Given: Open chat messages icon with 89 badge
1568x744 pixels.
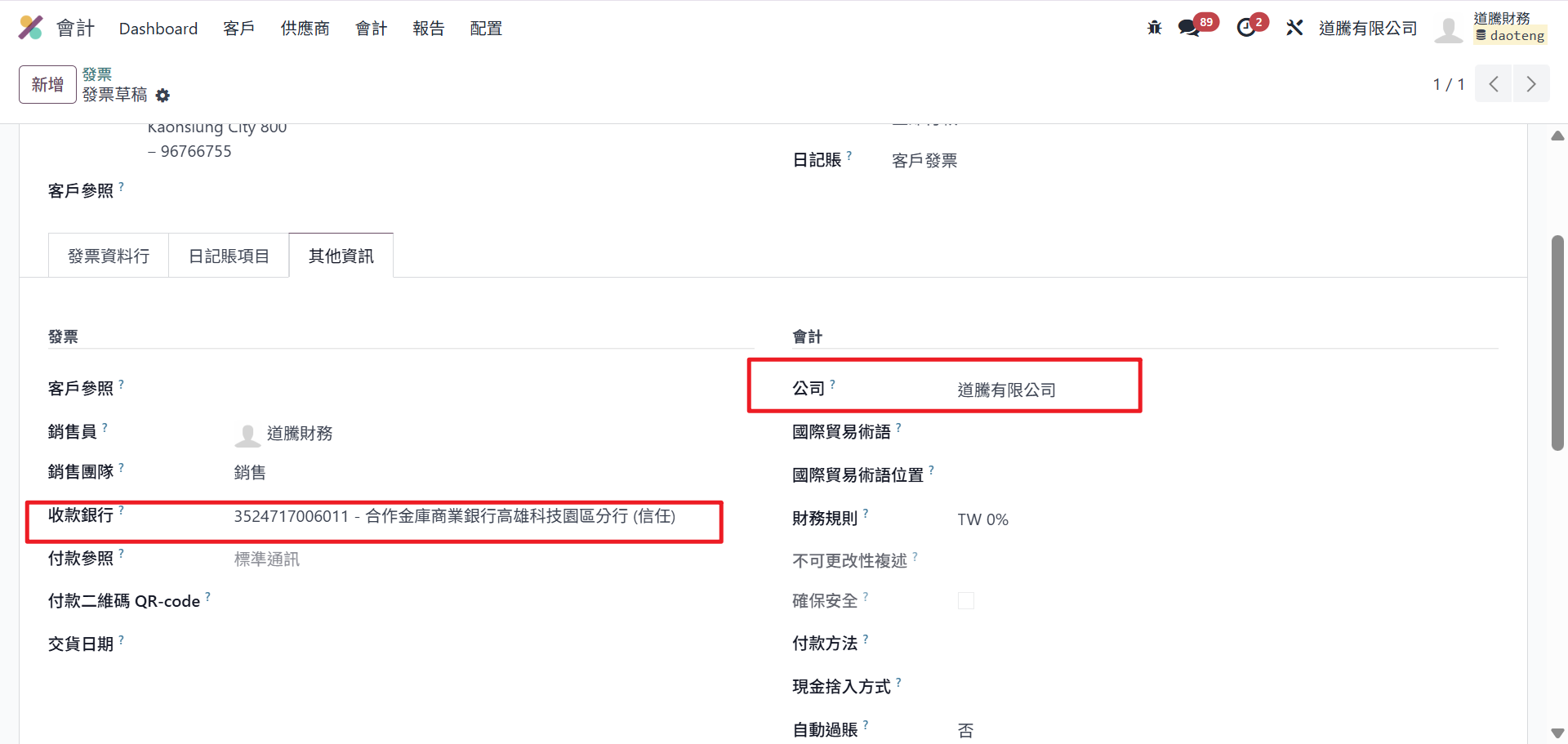Looking at the screenshot, I should point(1189,28).
